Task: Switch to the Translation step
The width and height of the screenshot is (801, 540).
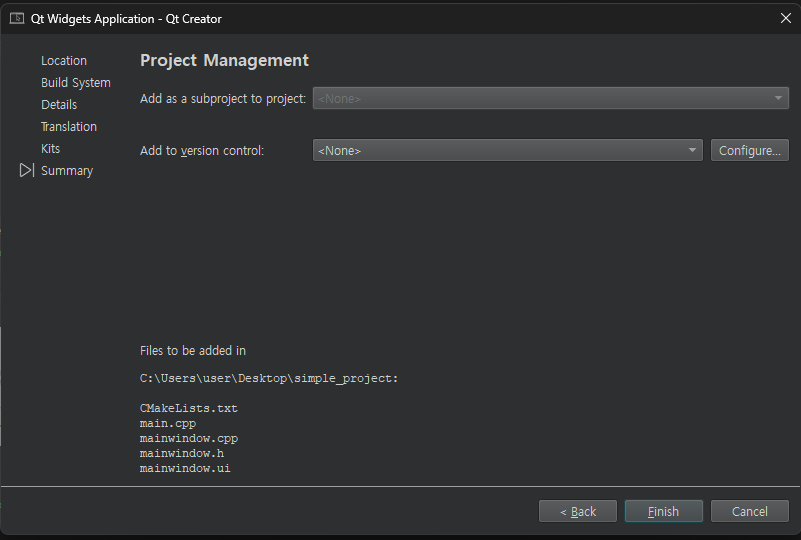Action: click(x=69, y=127)
